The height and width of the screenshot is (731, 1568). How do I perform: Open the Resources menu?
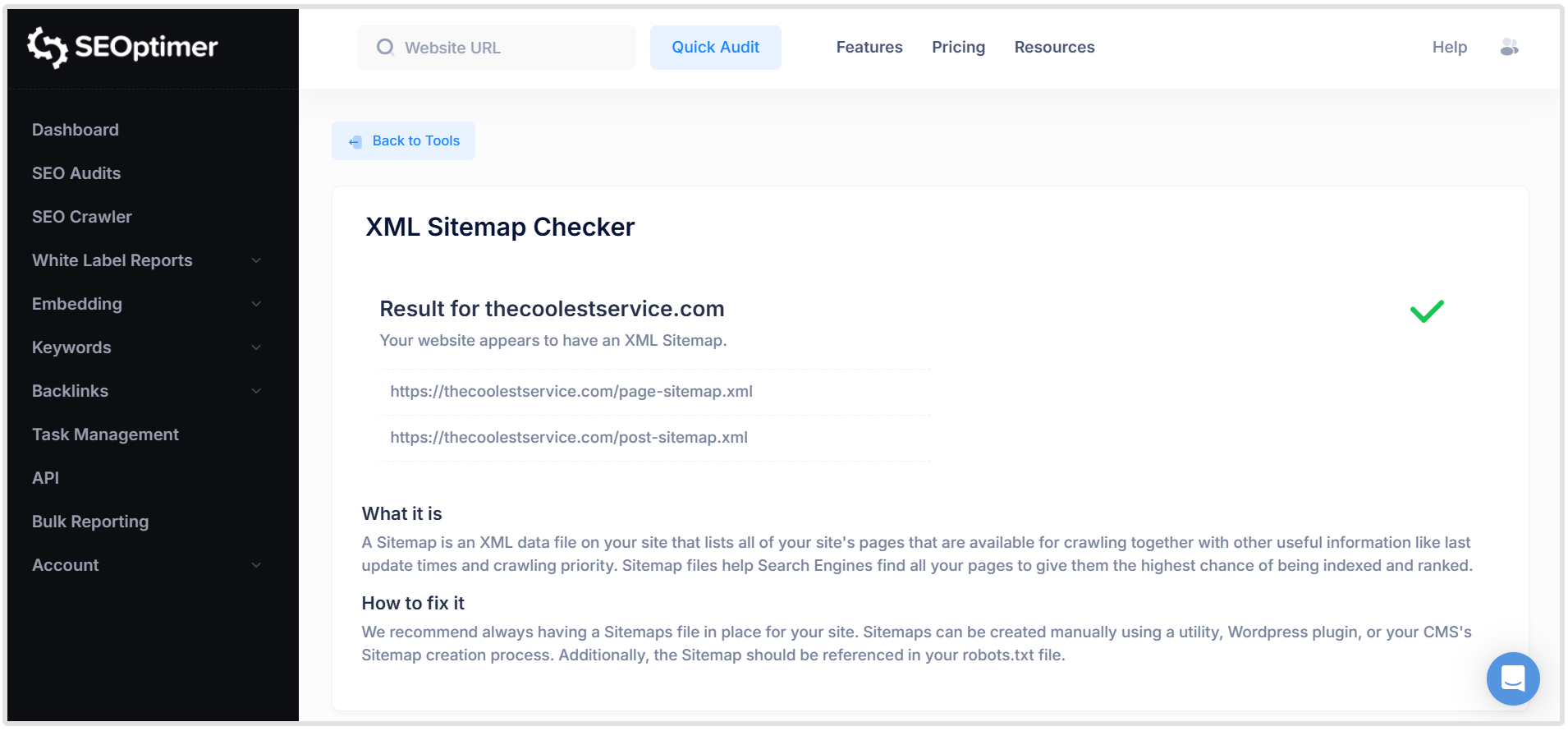[x=1055, y=48]
